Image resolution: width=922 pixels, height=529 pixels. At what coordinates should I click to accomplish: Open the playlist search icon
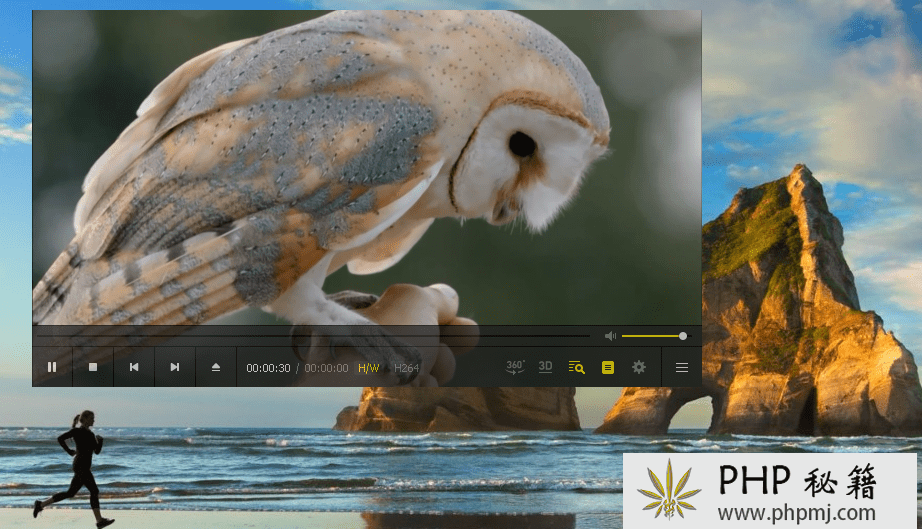[576, 367]
